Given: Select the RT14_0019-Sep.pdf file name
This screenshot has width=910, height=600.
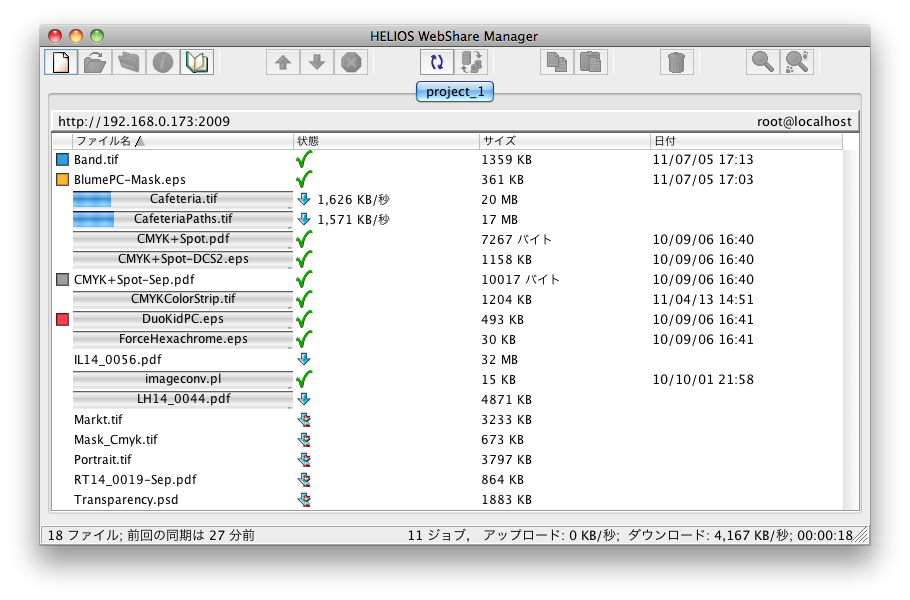Looking at the screenshot, I should 135,480.
